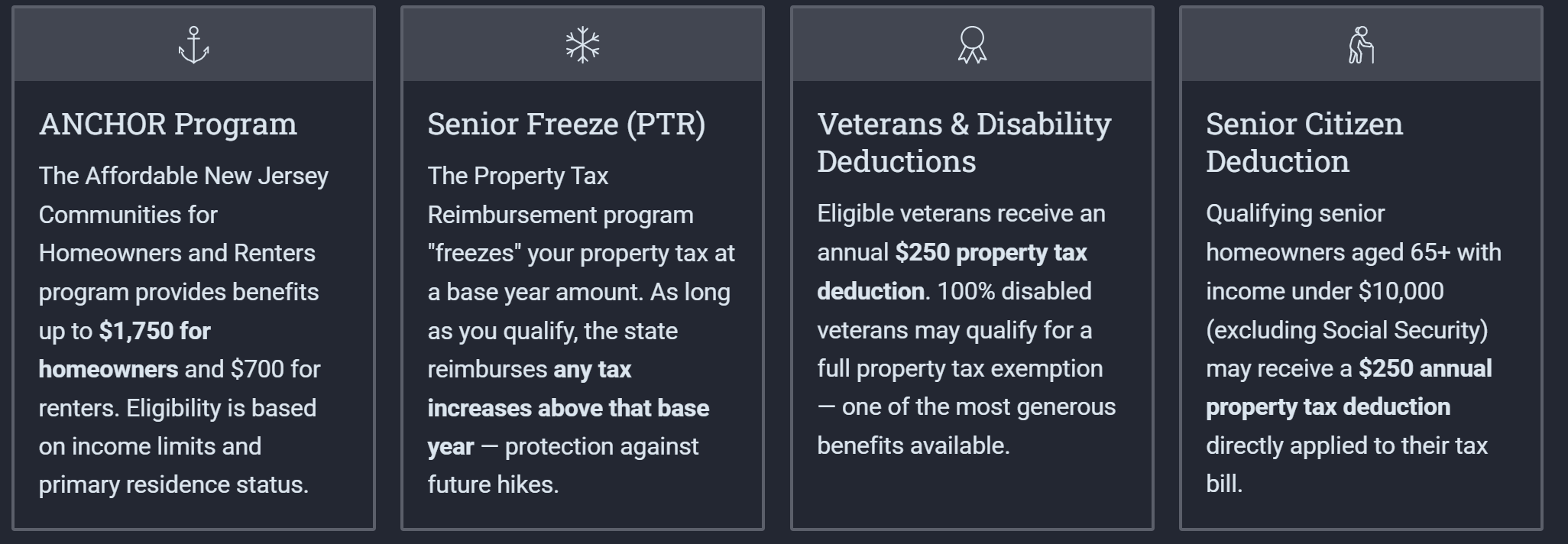Click the snowflake icon above Senior Freeze
This screenshot has width=1568, height=544.
(x=582, y=45)
